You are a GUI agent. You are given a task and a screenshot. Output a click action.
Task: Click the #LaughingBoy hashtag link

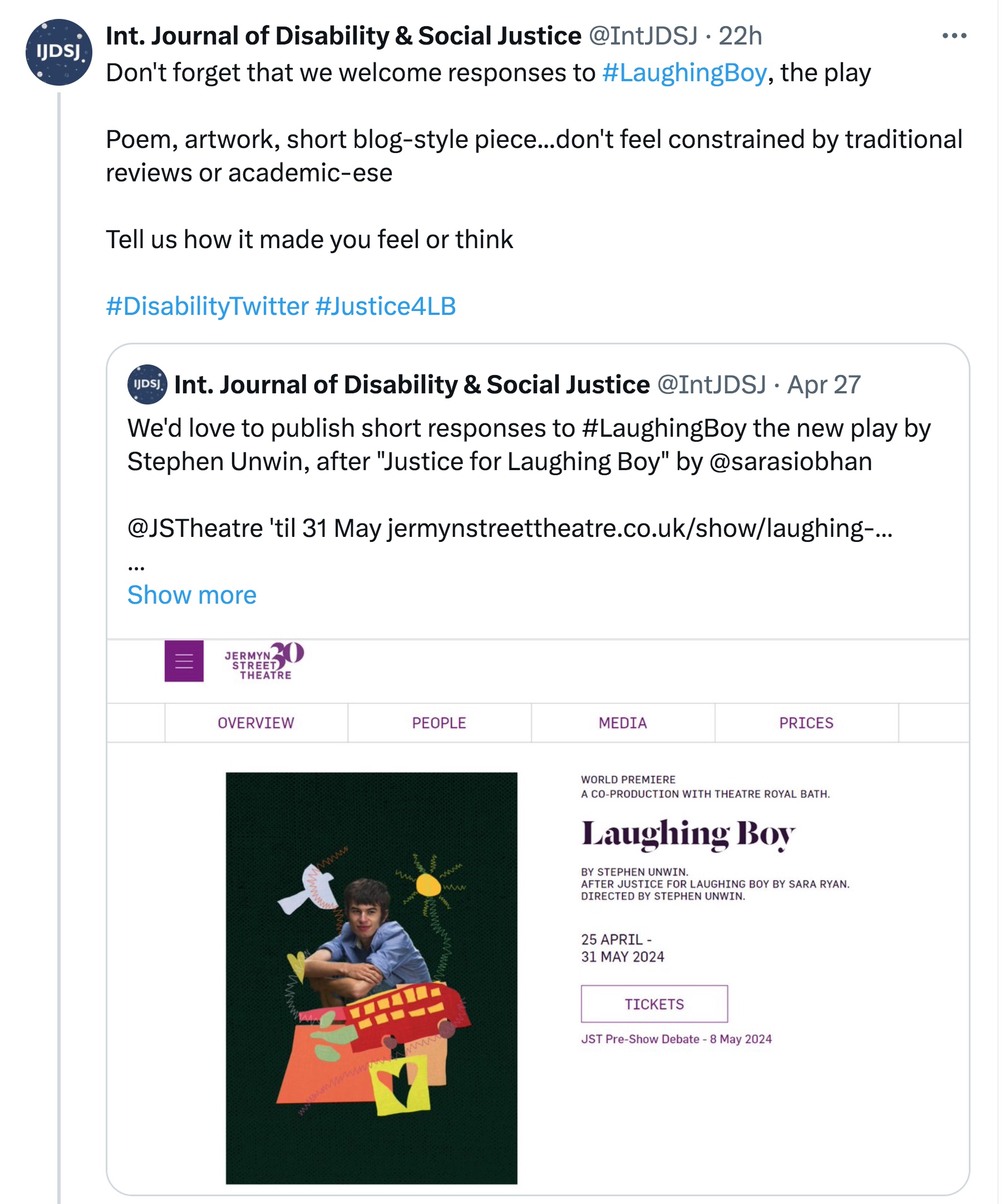684,73
